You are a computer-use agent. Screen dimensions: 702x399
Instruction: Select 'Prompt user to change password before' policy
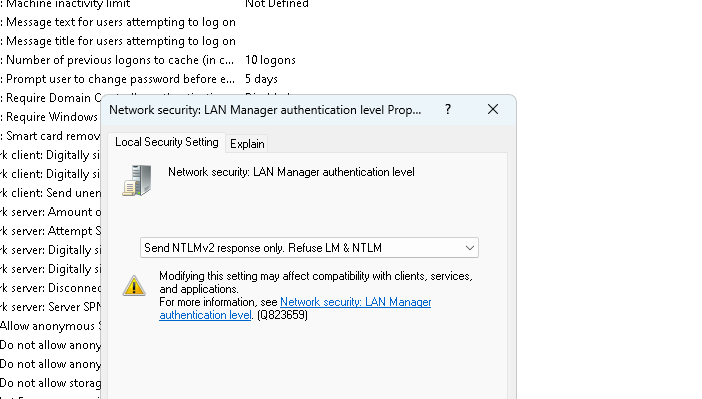[117, 79]
